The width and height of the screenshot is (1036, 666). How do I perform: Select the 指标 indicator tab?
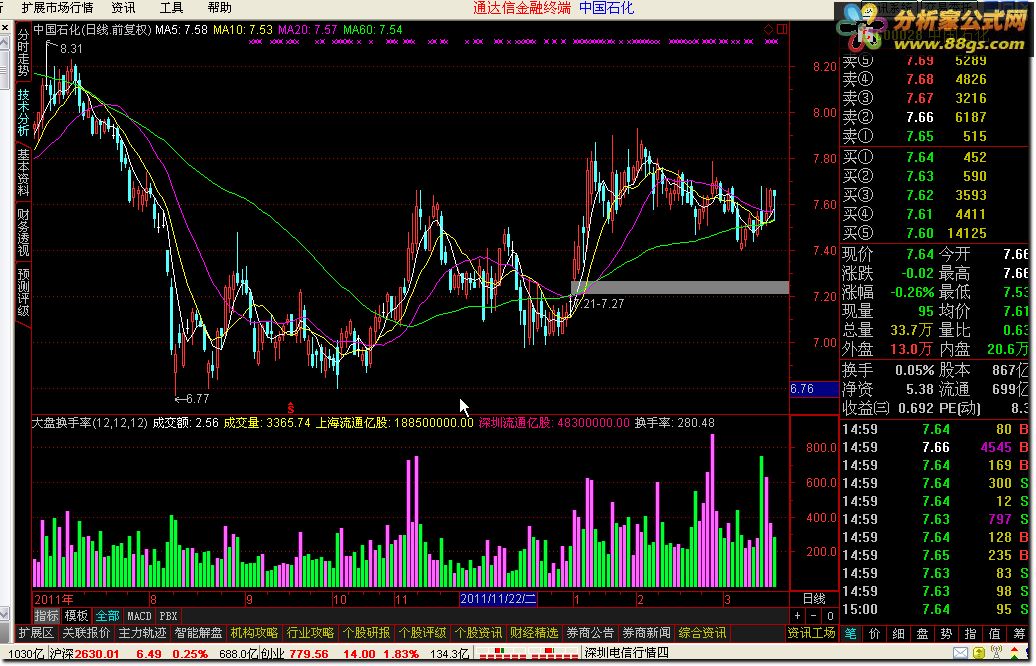point(46,616)
